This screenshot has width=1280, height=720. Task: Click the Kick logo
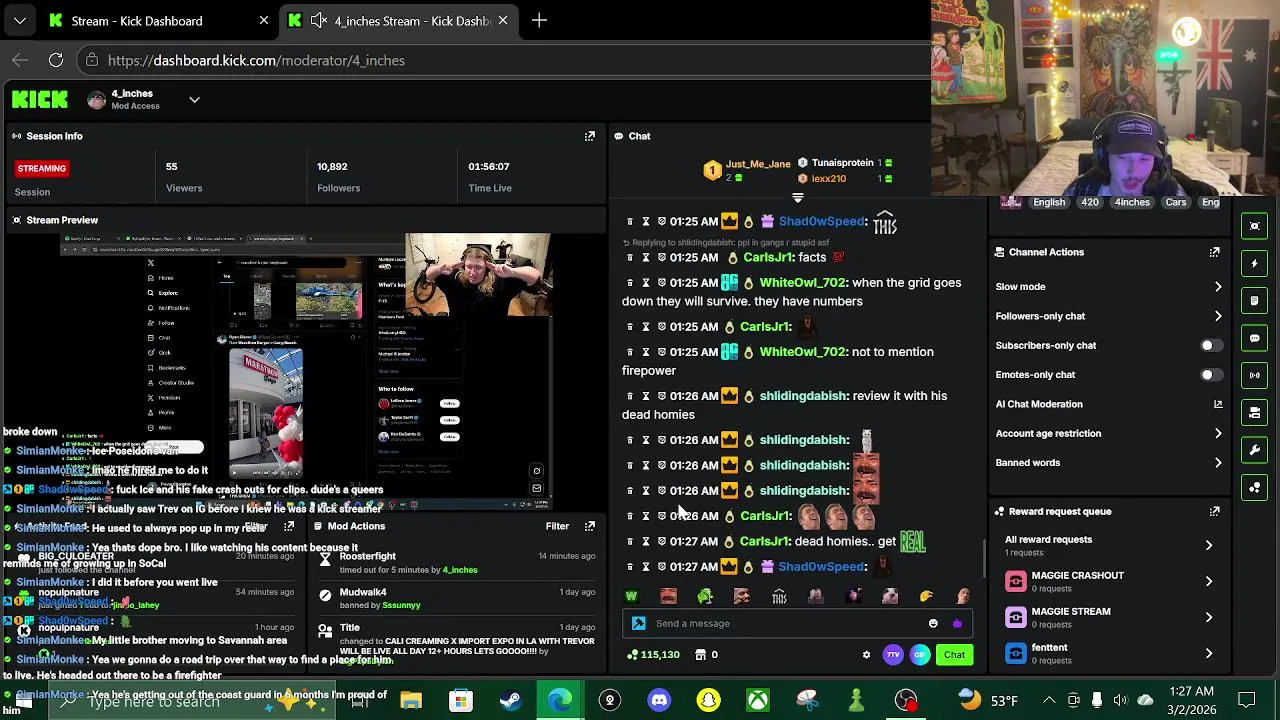tap(40, 99)
